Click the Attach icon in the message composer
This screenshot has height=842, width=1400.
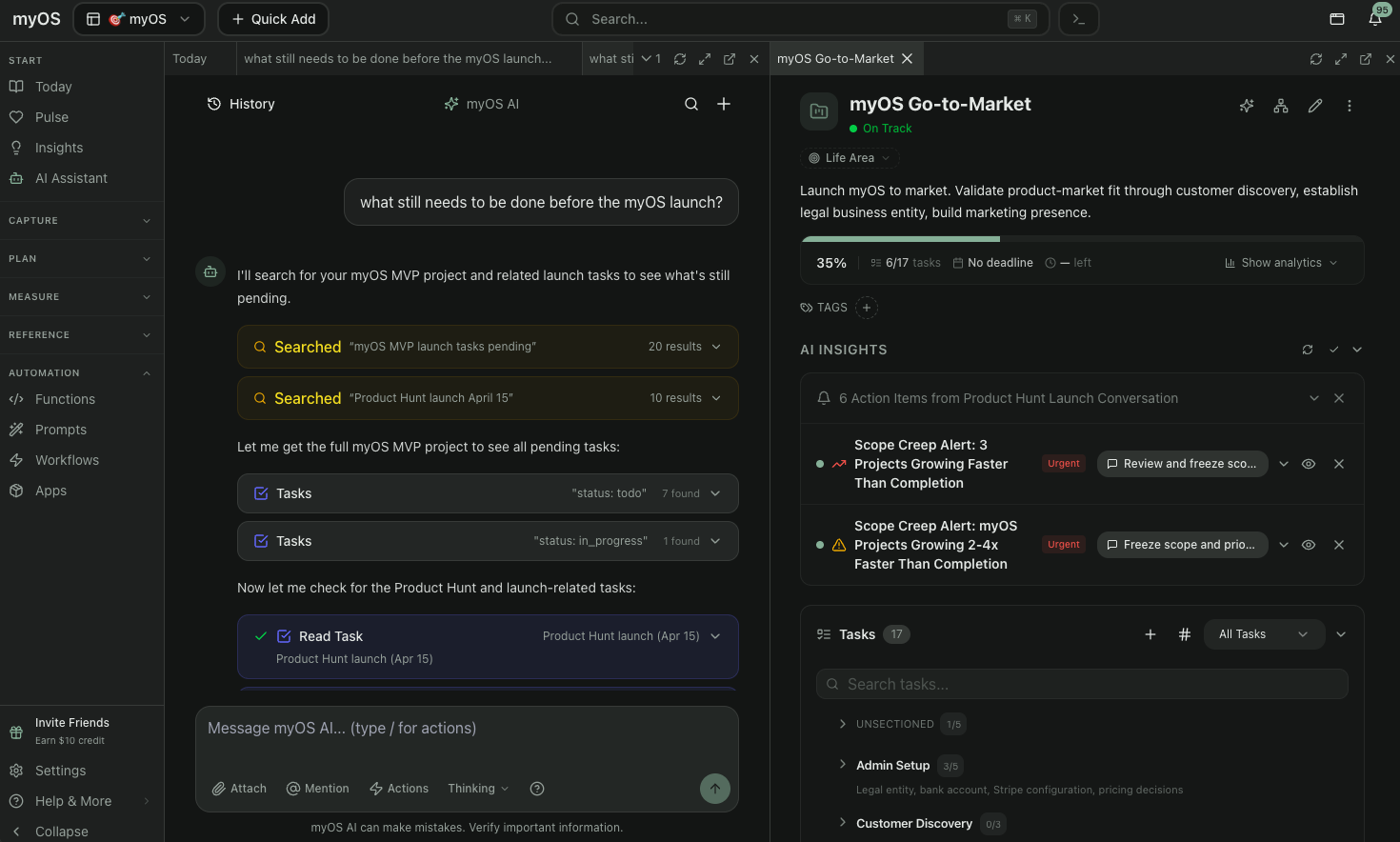(238, 788)
